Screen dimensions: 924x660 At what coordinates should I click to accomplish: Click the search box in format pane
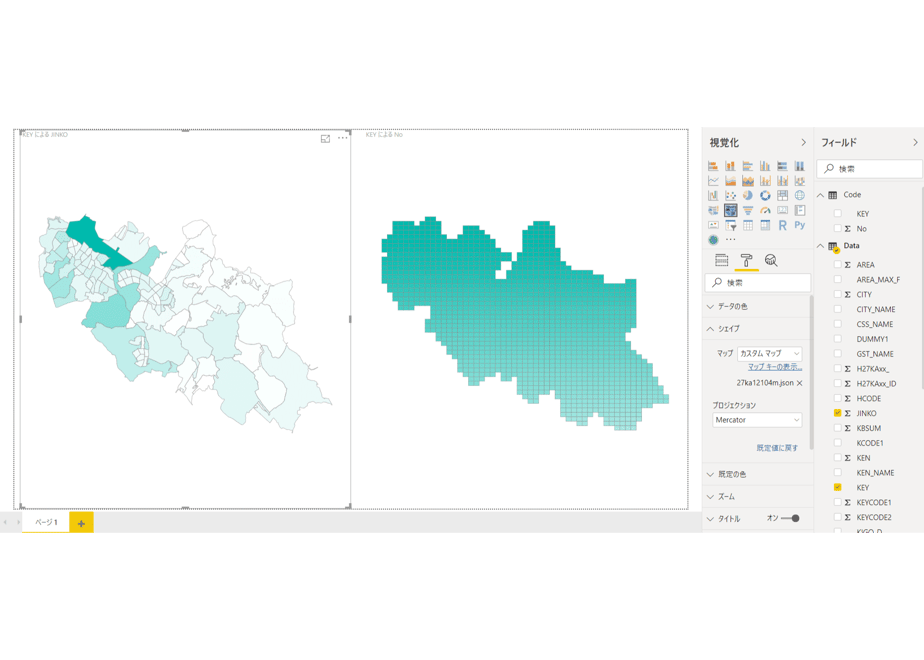(757, 283)
